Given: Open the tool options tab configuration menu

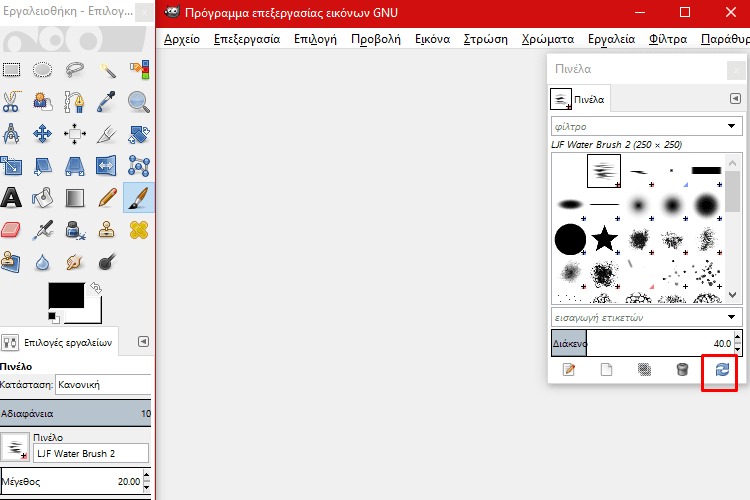Looking at the screenshot, I should (x=143, y=342).
